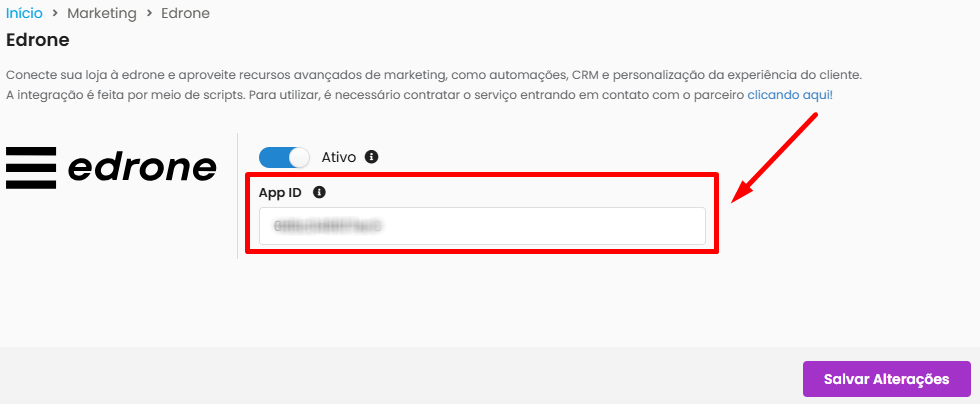The image size is (980, 404).
Task: Open the Marketing breadcrumb item
Action: [102, 13]
